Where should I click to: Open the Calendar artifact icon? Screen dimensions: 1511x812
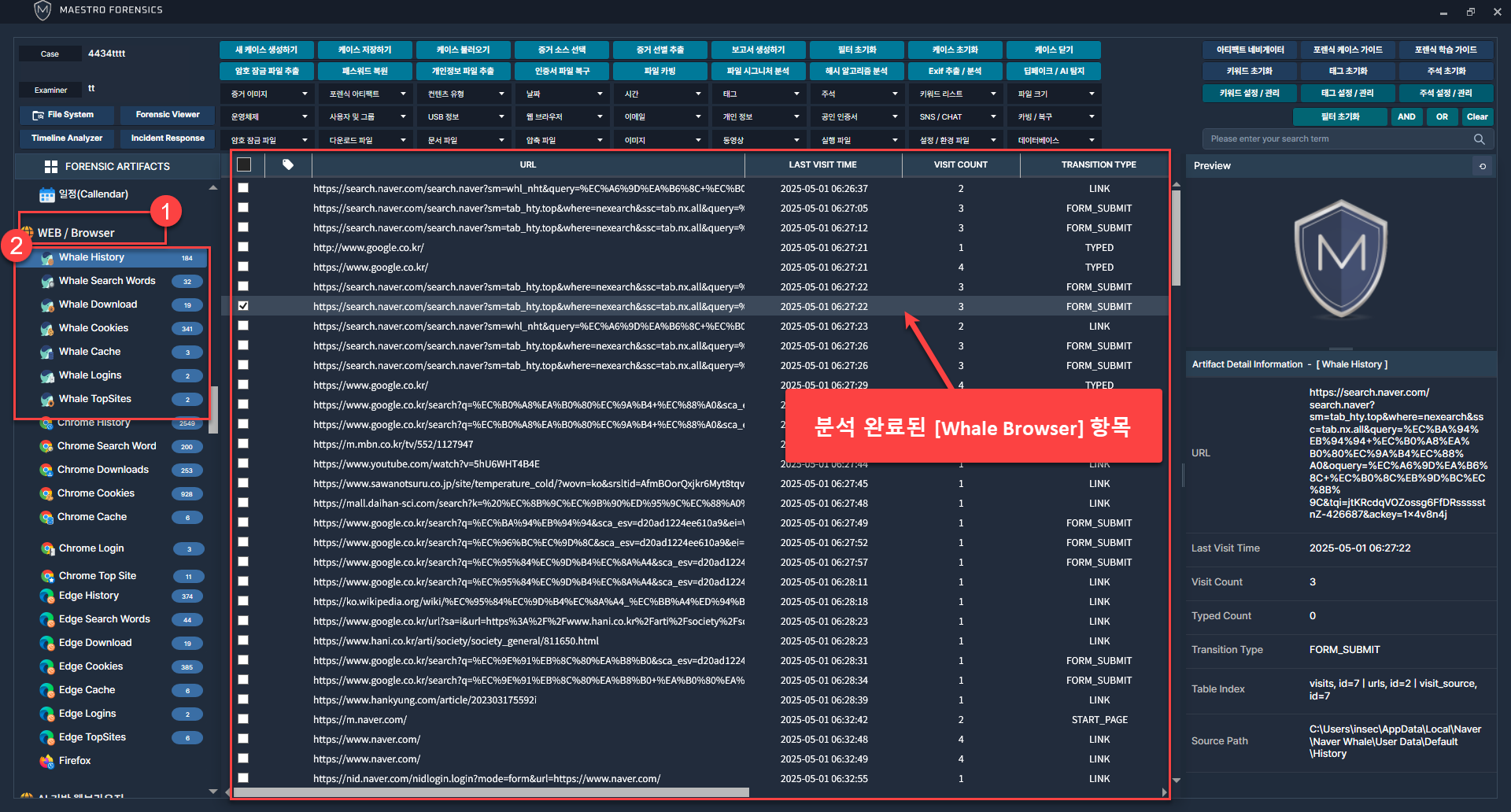pos(47,195)
